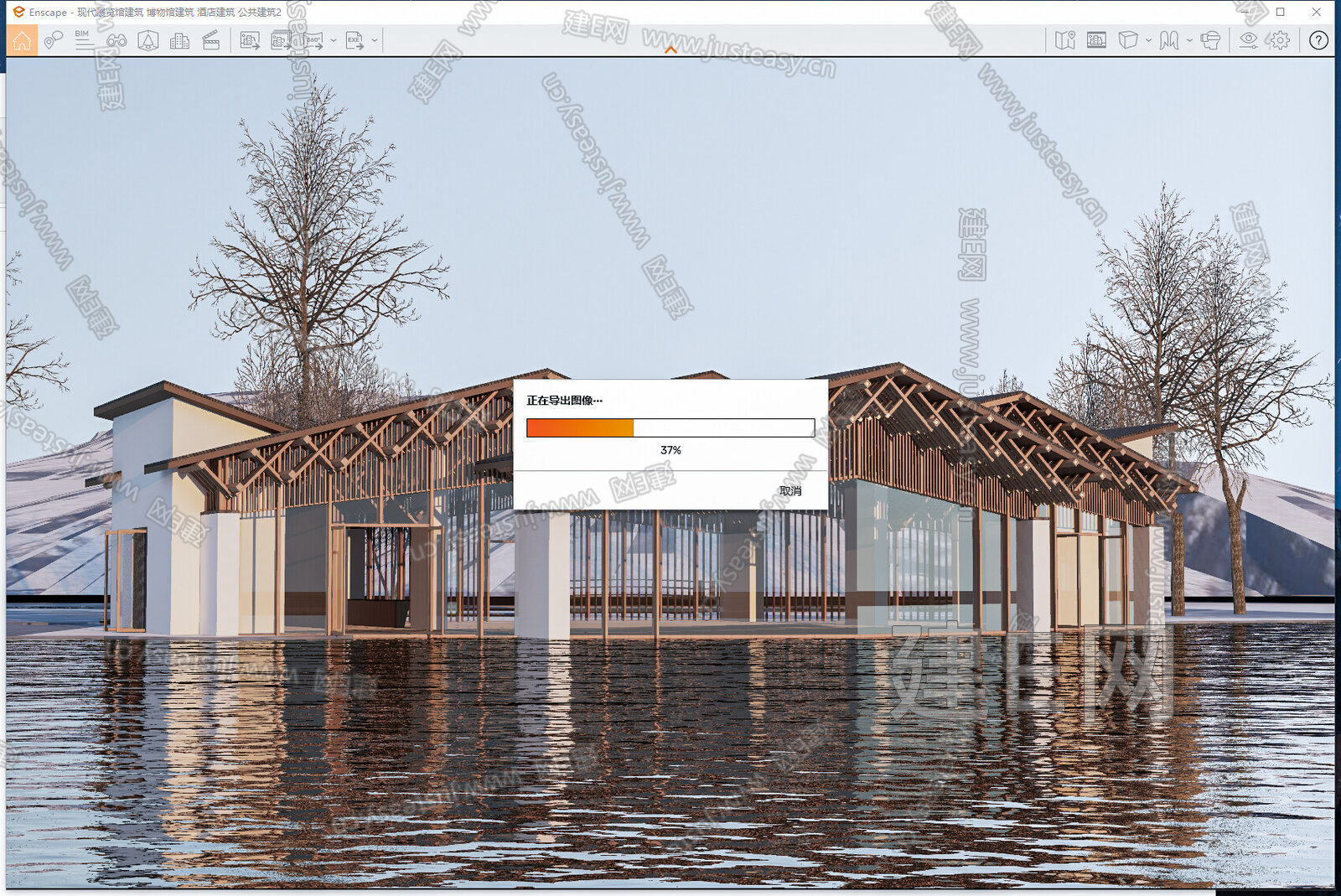The width and height of the screenshot is (1341, 896).
Task: Open the collaborative annotations map-pin icon
Action: point(54,40)
